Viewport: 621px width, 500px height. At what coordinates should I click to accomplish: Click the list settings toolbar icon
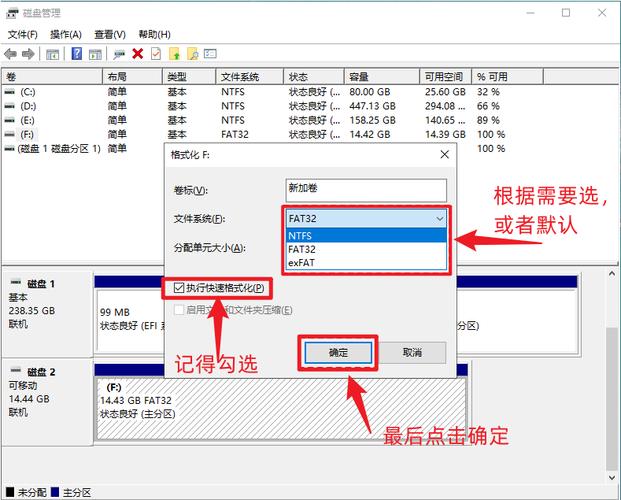click(210, 53)
